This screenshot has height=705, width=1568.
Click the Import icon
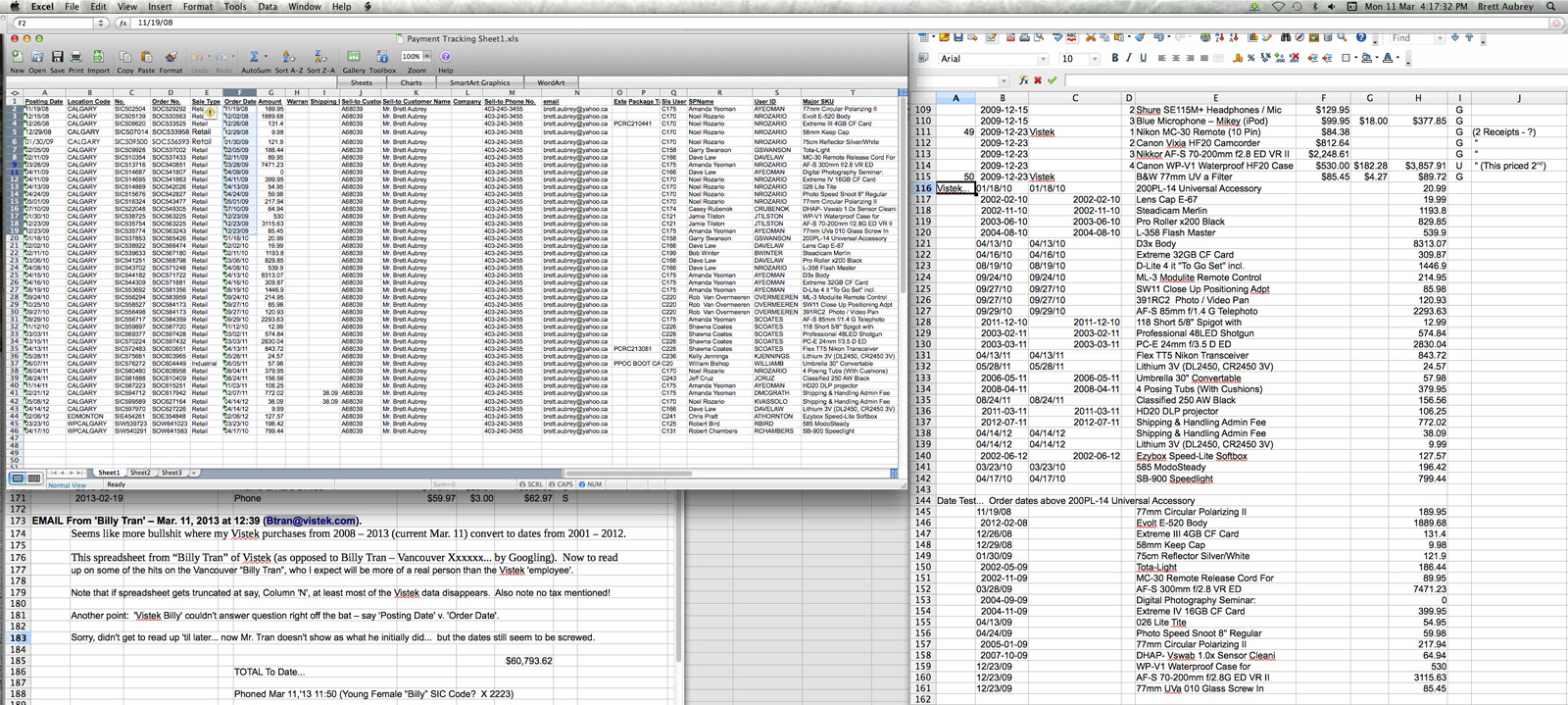(x=98, y=58)
